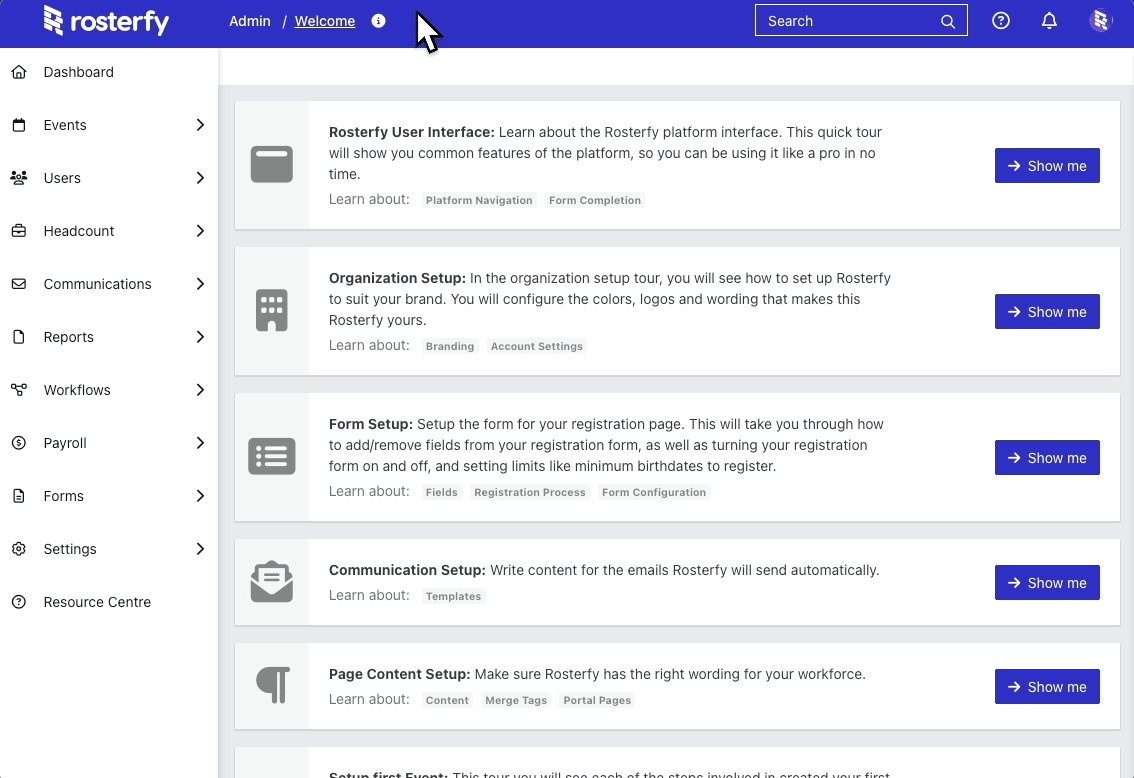Click the Content tag

tap(447, 701)
